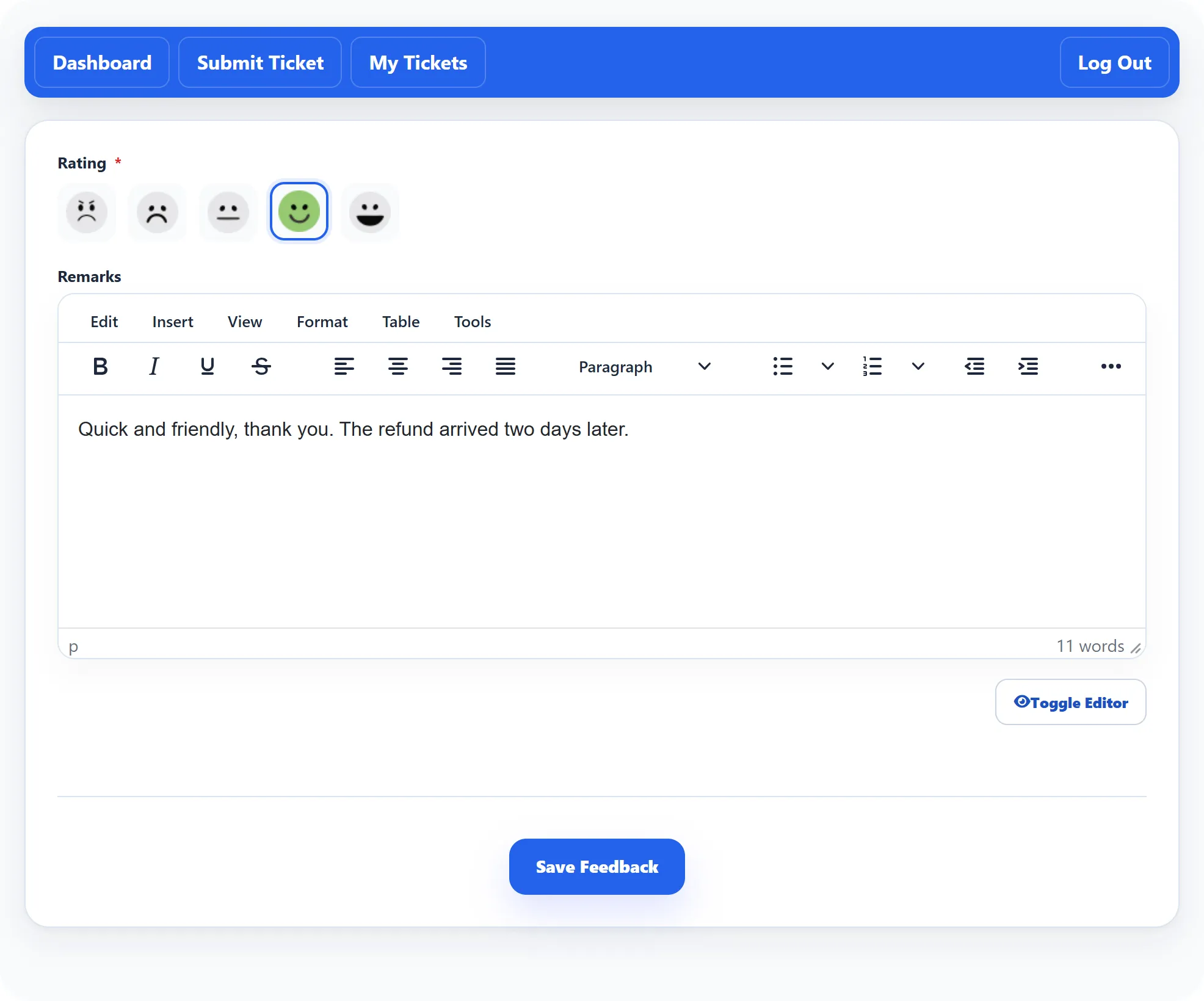Select the neutral face rating

click(228, 212)
